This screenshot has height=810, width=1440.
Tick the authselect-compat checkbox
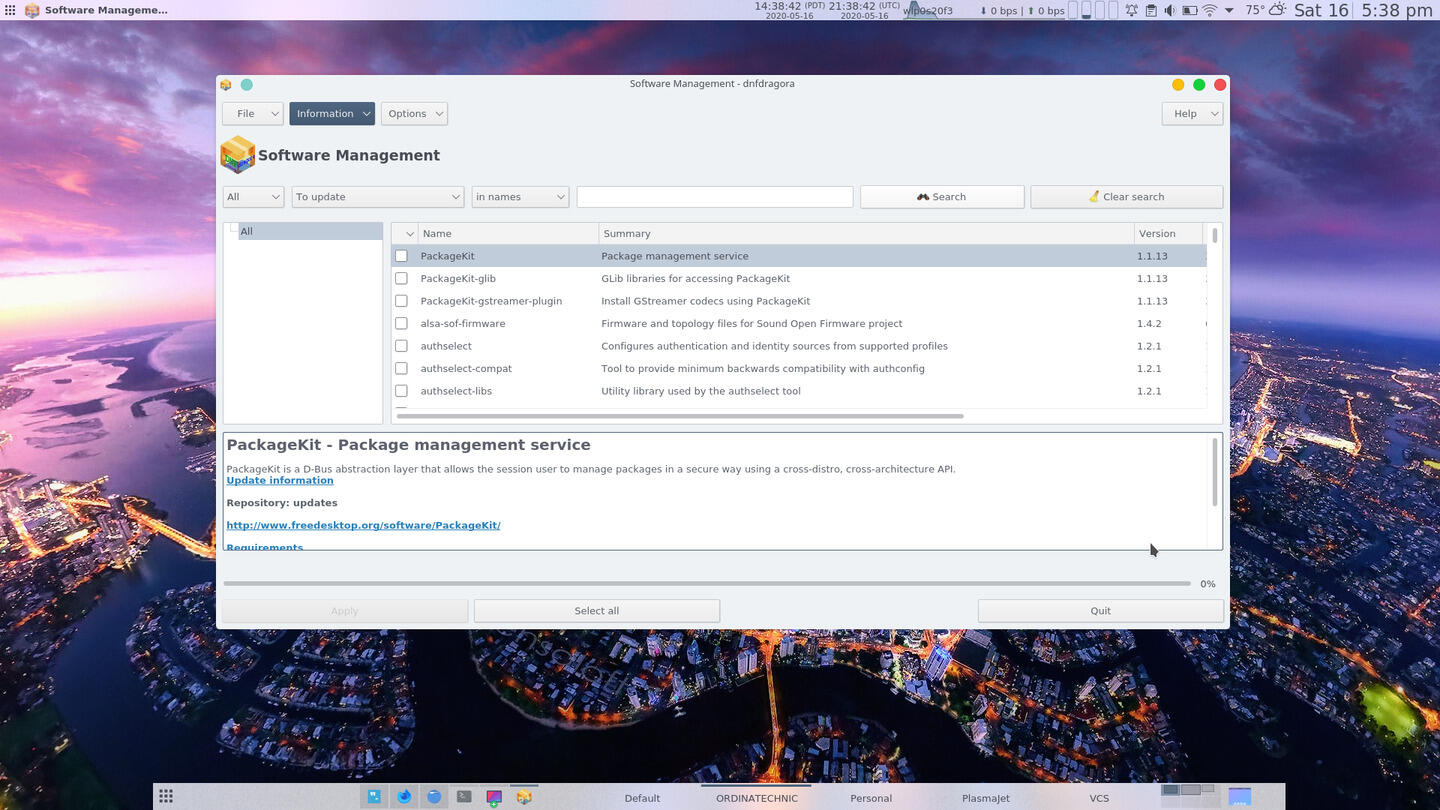click(401, 368)
